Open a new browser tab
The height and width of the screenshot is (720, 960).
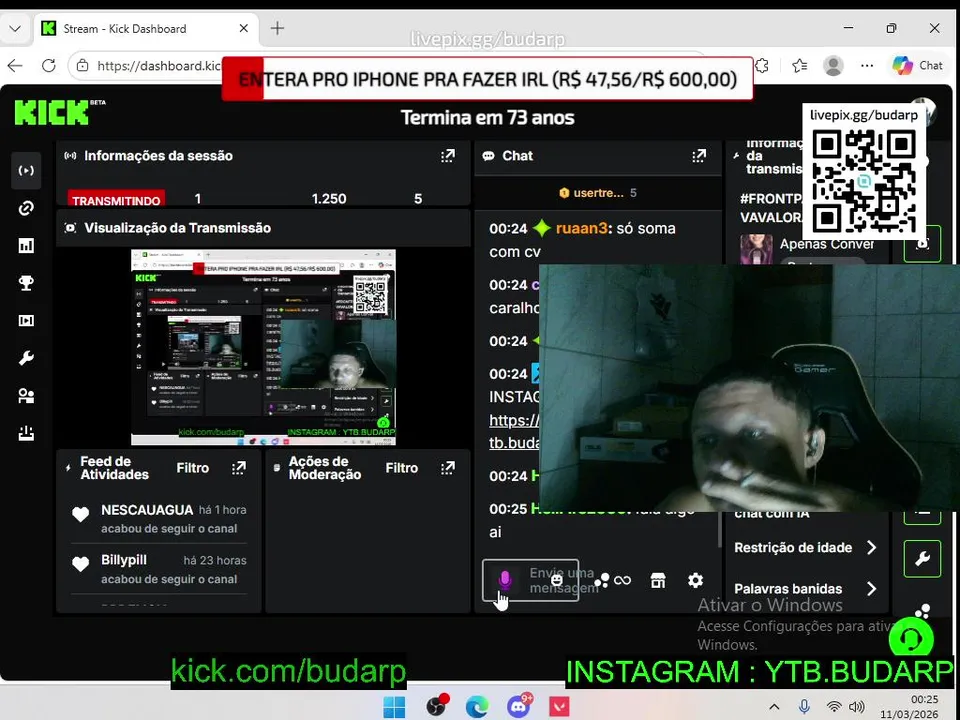[277, 28]
